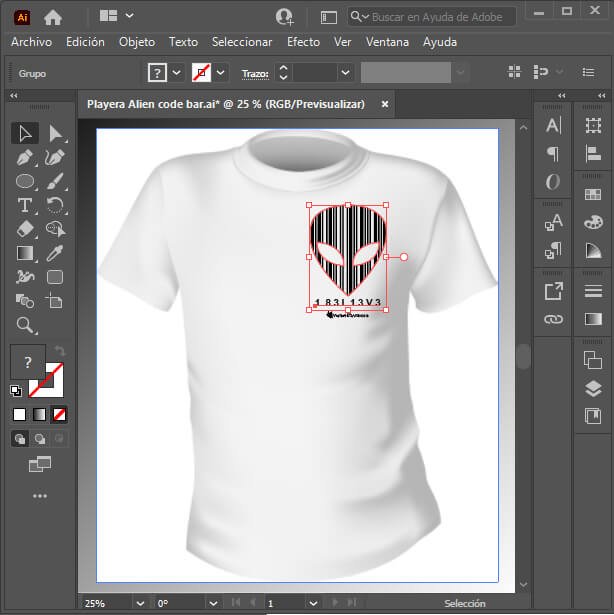Select the Ellipse tool
The image size is (614, 615).
(25, 182)
